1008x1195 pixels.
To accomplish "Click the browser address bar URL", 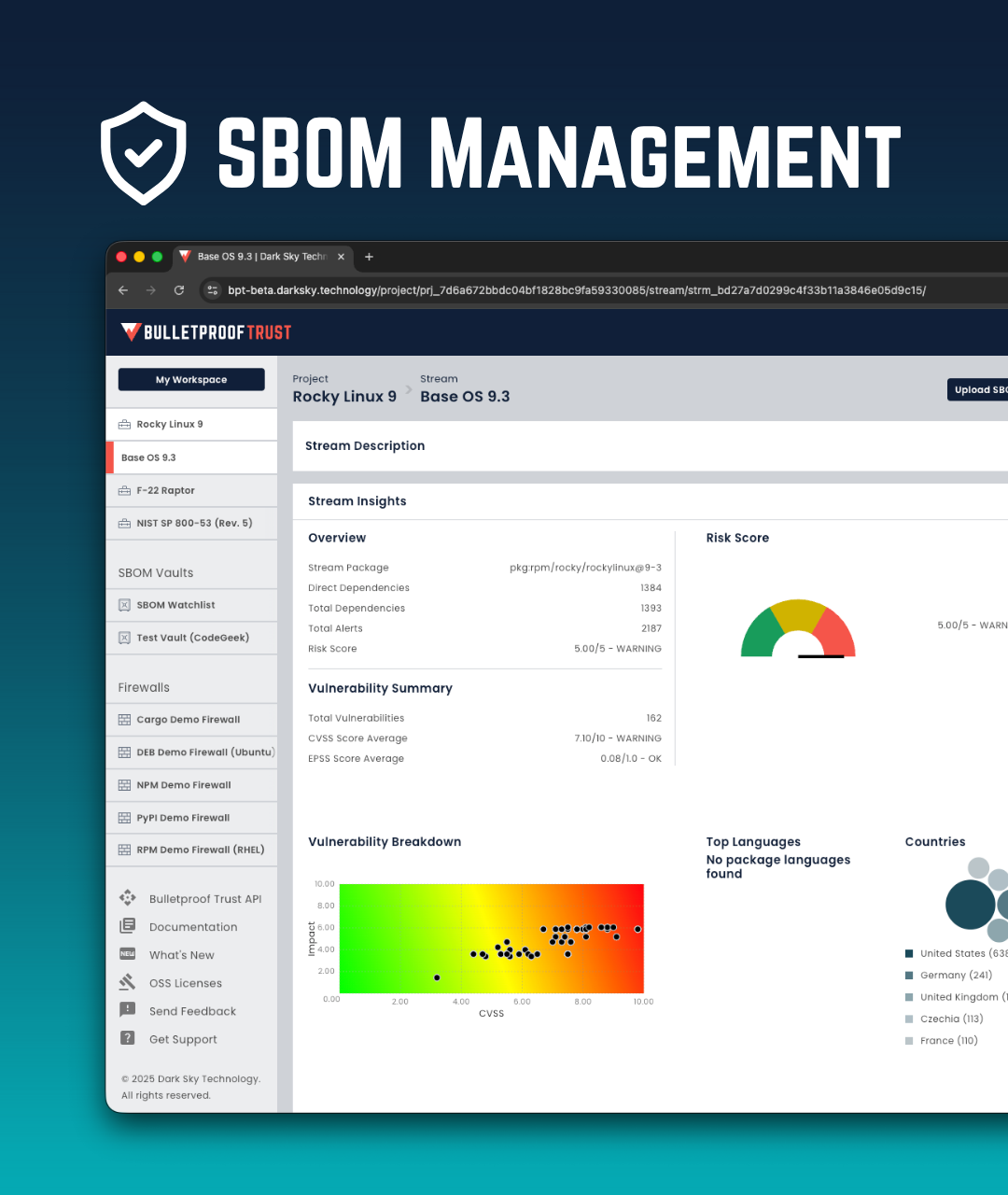I will point(577,290).
